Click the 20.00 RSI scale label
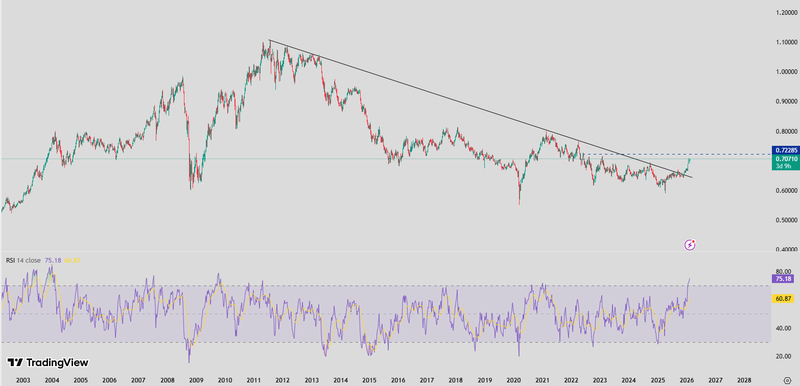The width and height of the screenshot is (800, 386). coord(783,356)
